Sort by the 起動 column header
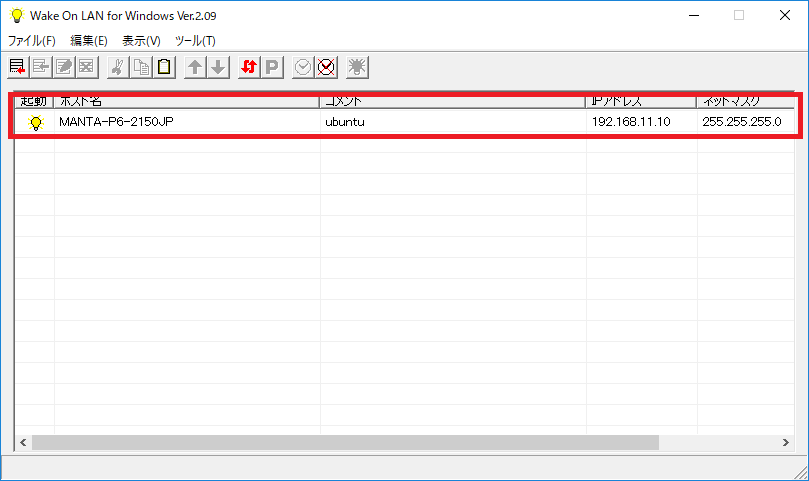Screen dimensions: 809x481 pos(34,101)
